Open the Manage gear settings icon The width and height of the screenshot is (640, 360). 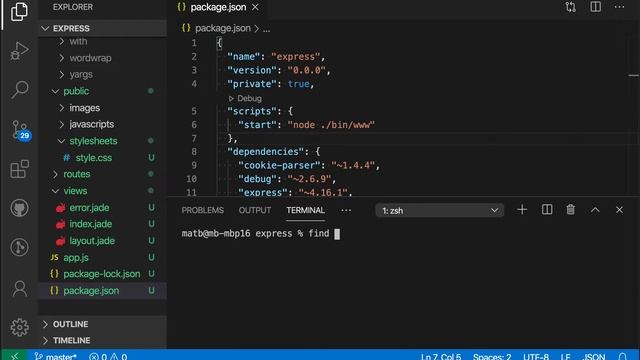(x=19, y=327)
